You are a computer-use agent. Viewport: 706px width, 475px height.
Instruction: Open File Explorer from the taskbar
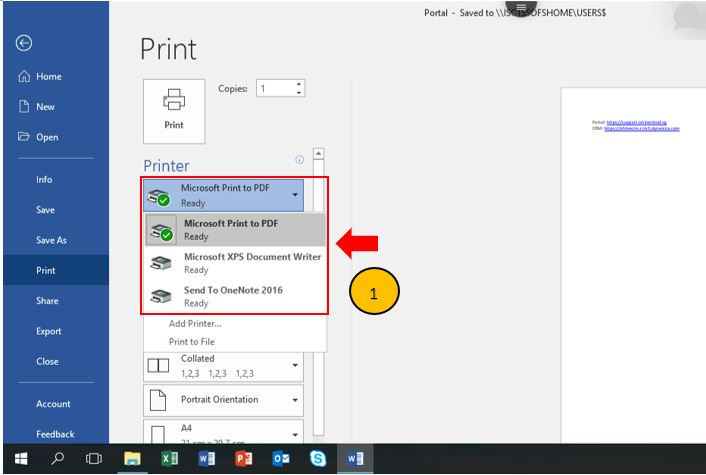click(x=132, y=459)
